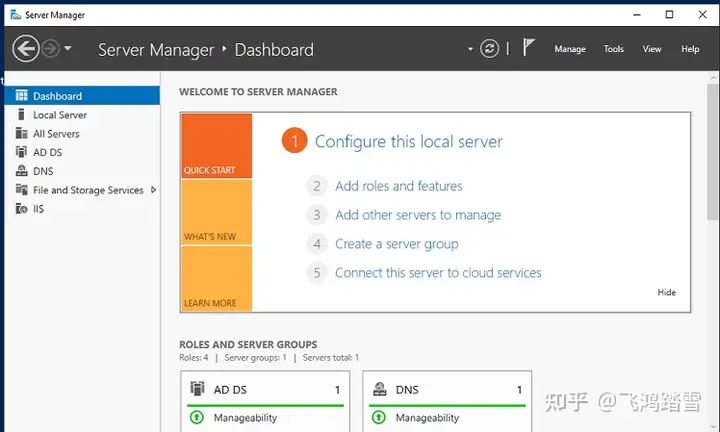Screen dimensions: 720x432
Task: Click the 'Servers total: 1' text
Action: [331, 358]
